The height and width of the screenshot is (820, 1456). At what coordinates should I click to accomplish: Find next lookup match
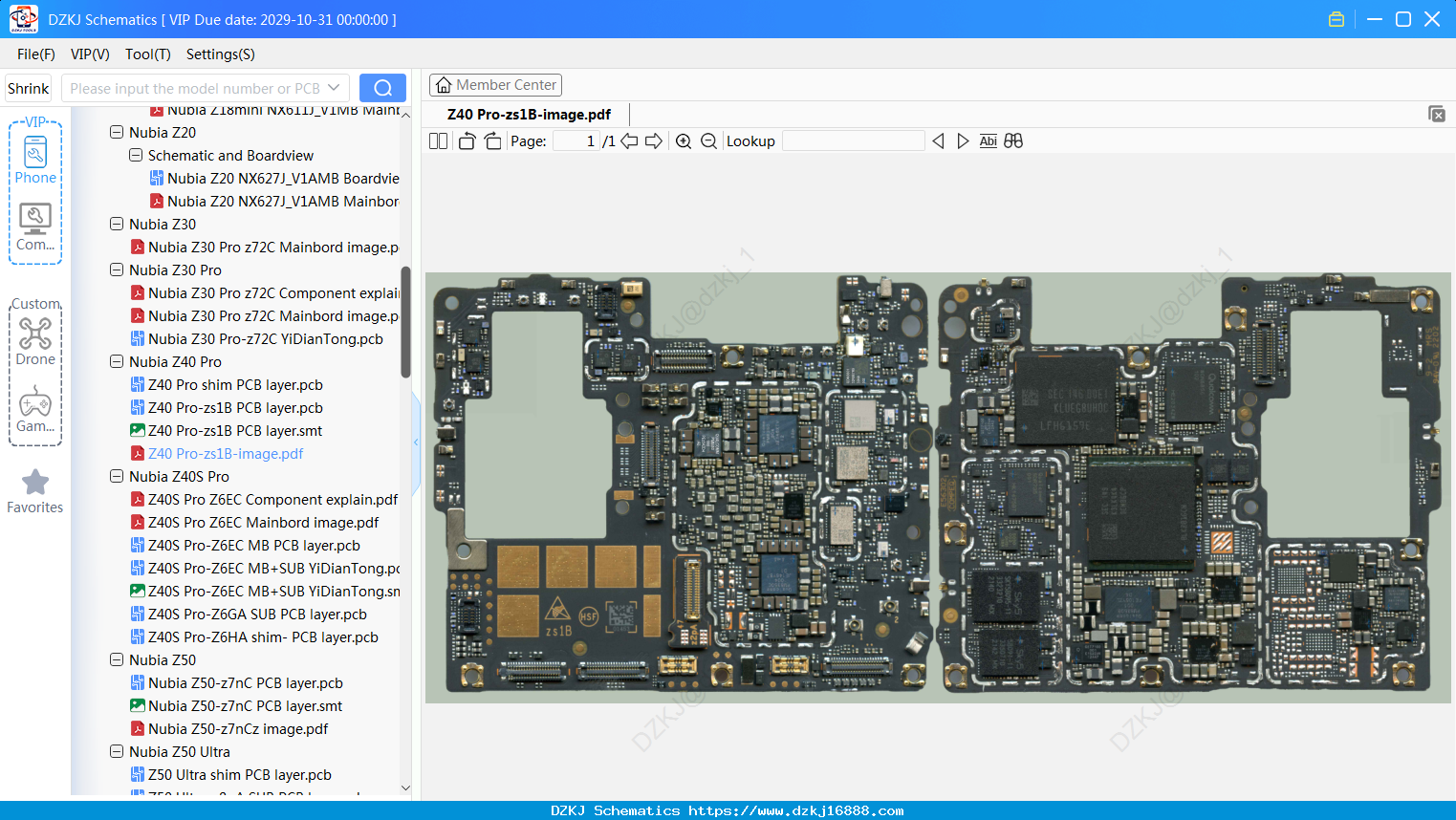963,141
